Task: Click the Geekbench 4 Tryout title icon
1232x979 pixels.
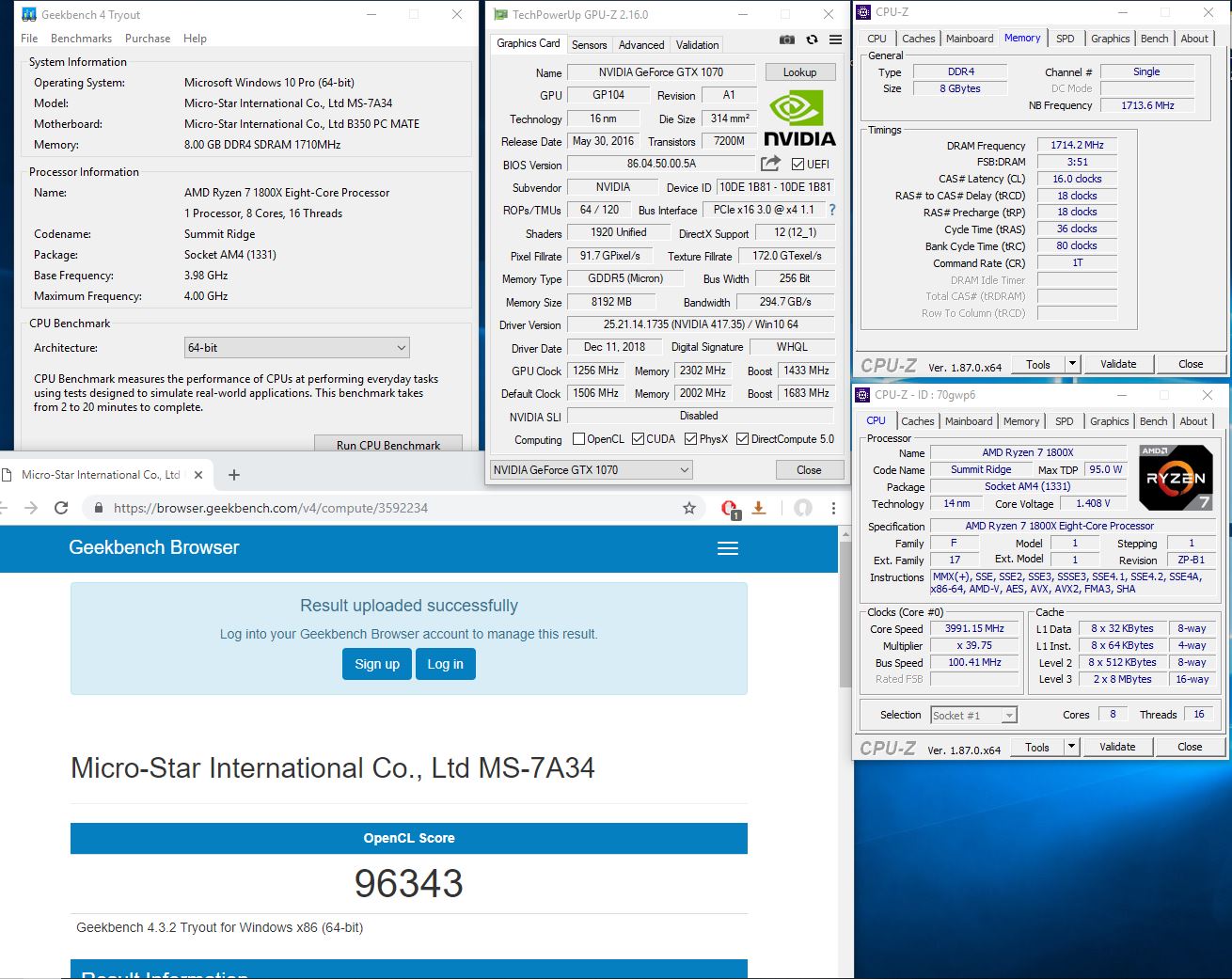Action: pyautogui.click(x=28, y=14)
